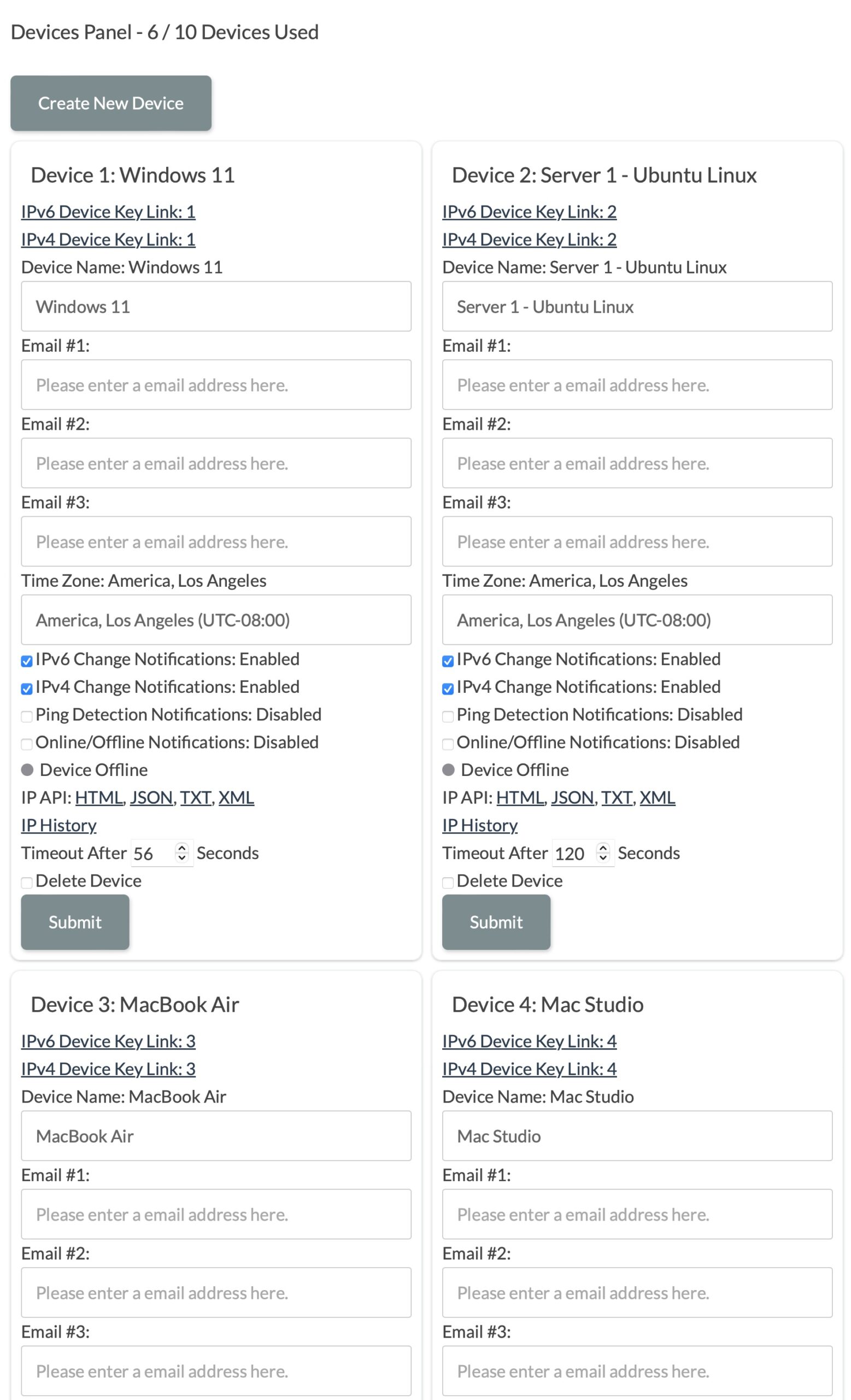The height and width of the screenshot is (1400, 851).
Task: Enable Online/Offline Notifications for Windows 11
Action: 27,744
